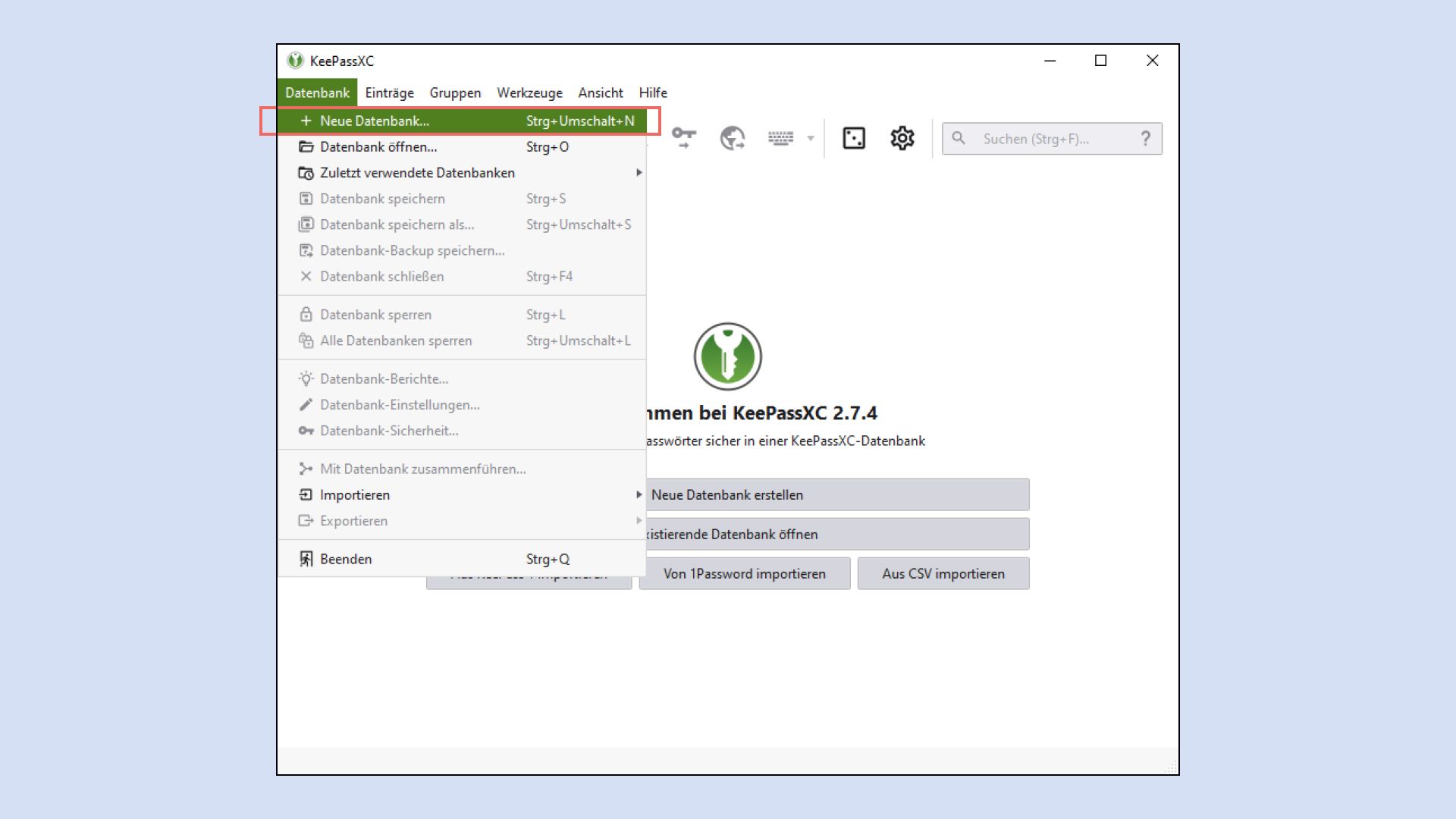Open the Auto-Type dropdown arrow
Screen dimensions: 1456x819
[x=811, y=138]
